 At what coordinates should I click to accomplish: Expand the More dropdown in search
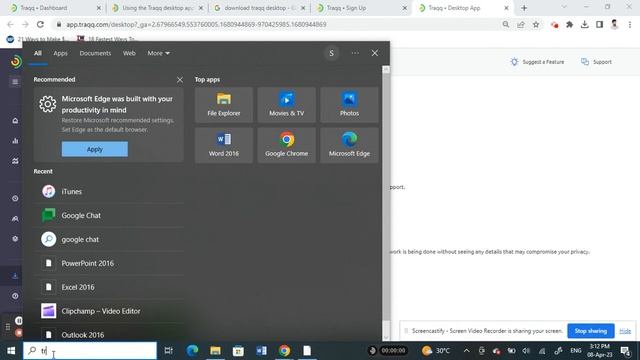click(158, 53)
